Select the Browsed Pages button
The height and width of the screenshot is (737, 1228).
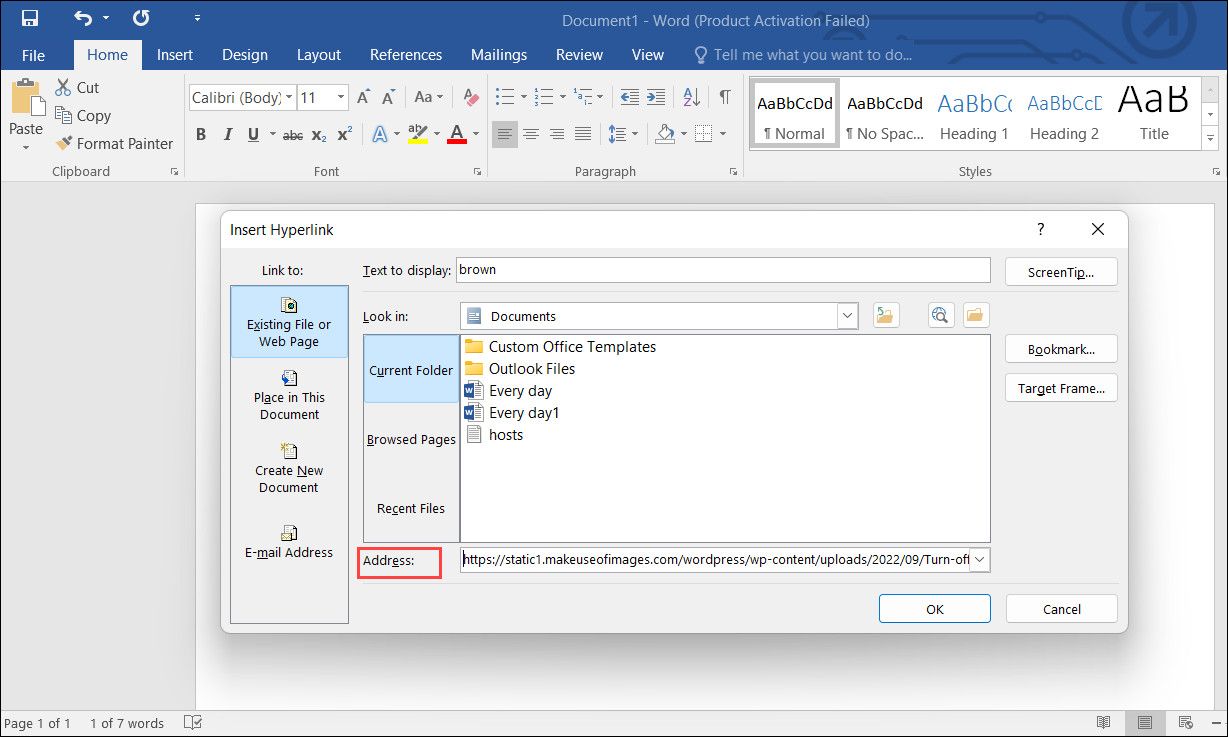(x=411, y=439)
